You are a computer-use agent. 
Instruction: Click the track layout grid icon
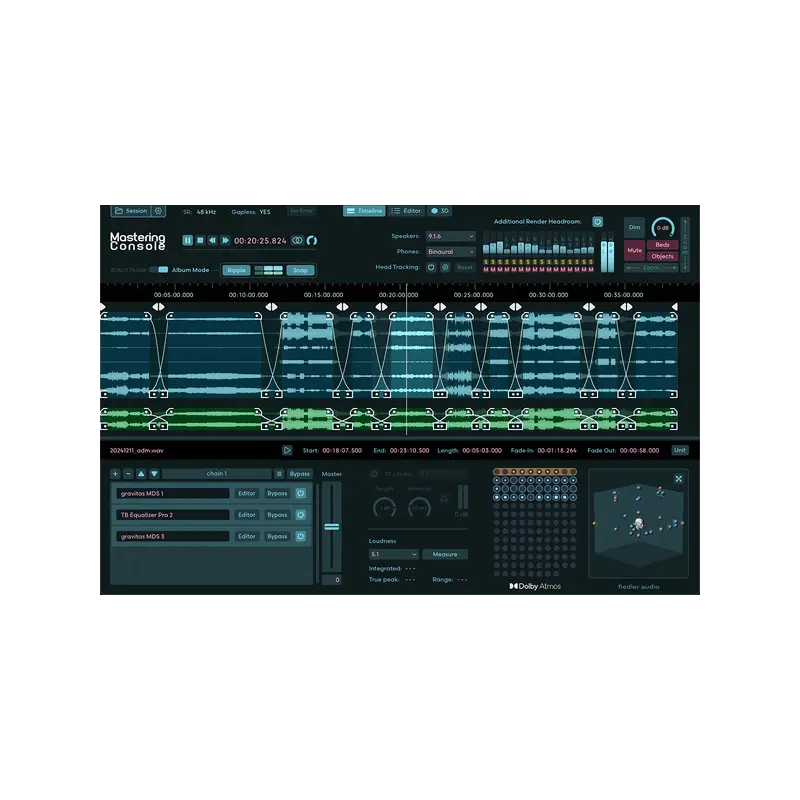(268, 270)
